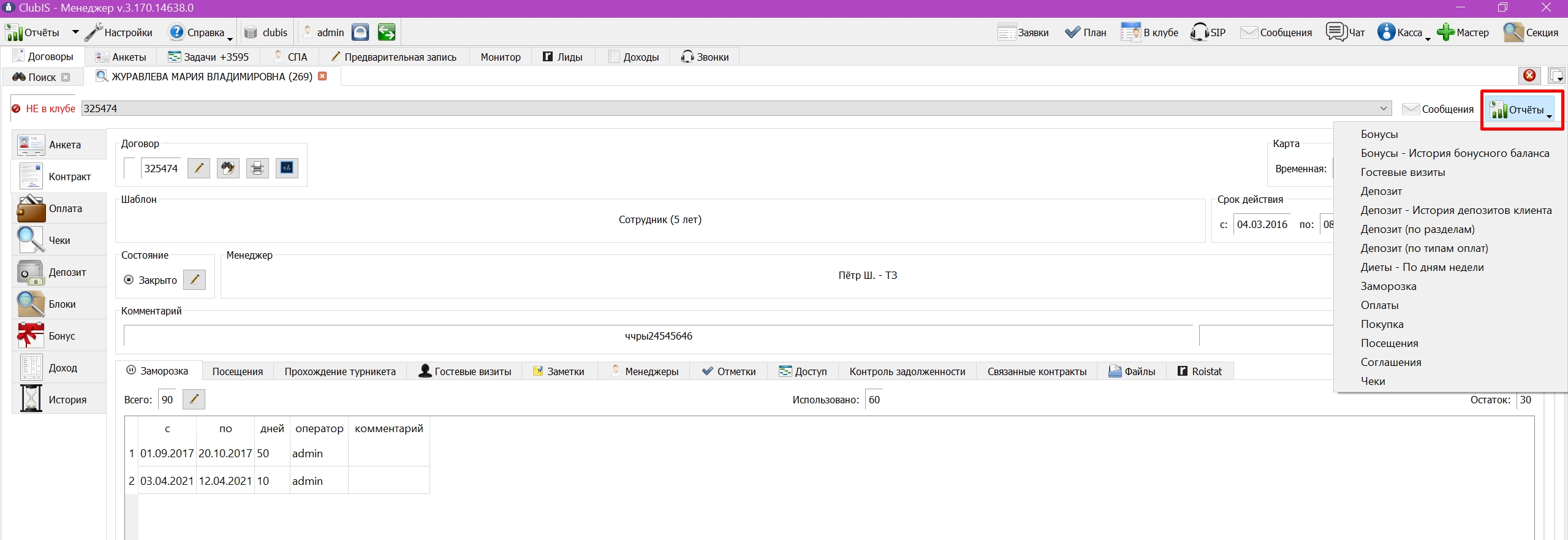The width and height of the screenshot is (1568, 540).
Task: Edit total freeze days pencil button
Action: (194, 399)
